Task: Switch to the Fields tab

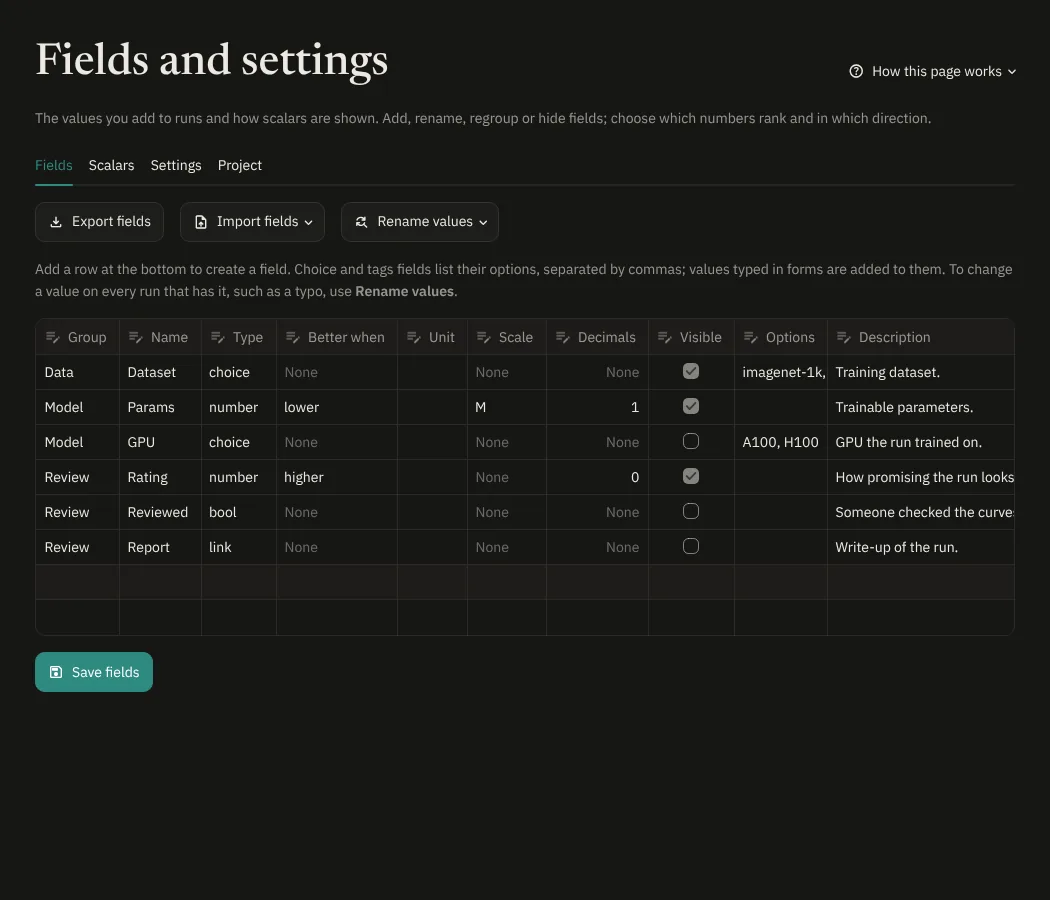Action: (54, 165)
